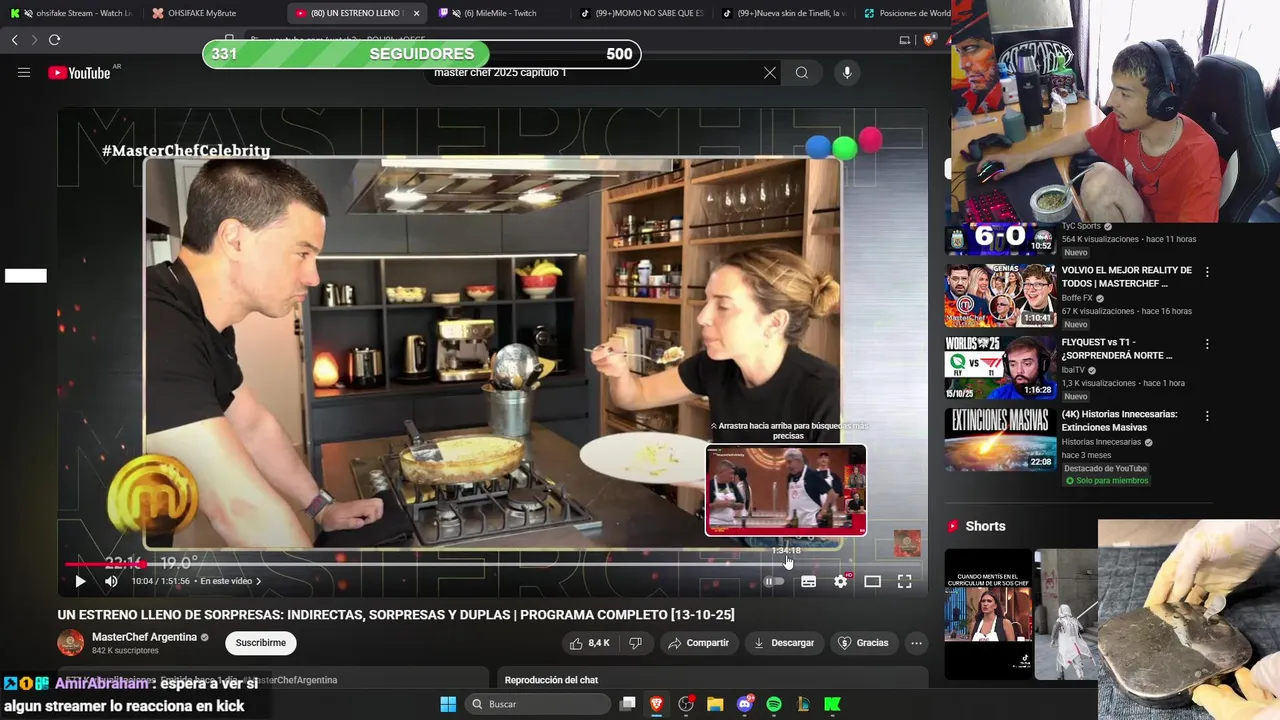This screenshot has height=720, width=1280.
Task: Switch to 'Posiciones de World' tab
Action: (906, 13)
